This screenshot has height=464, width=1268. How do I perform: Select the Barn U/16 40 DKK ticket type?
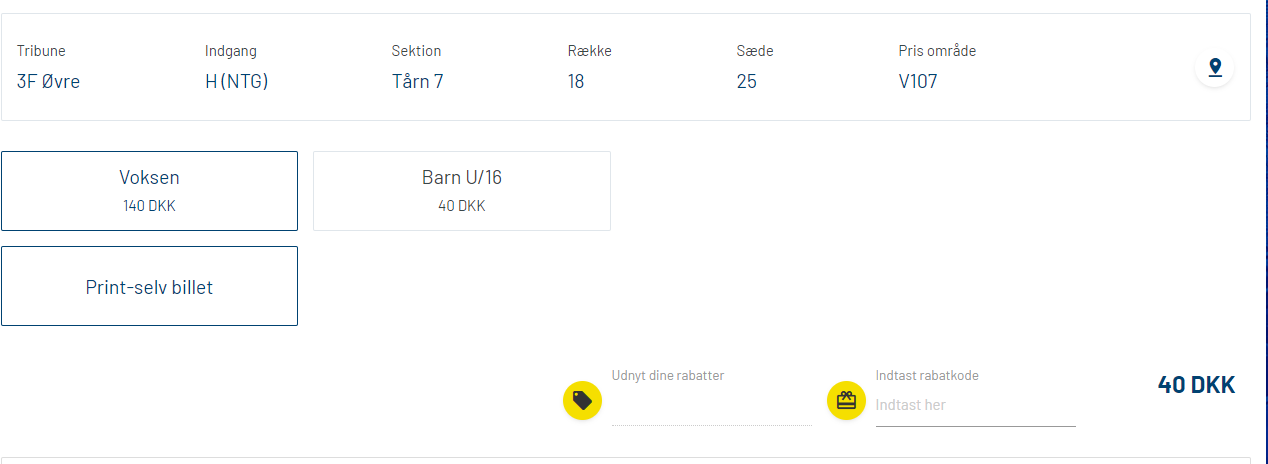coord(462,191)
